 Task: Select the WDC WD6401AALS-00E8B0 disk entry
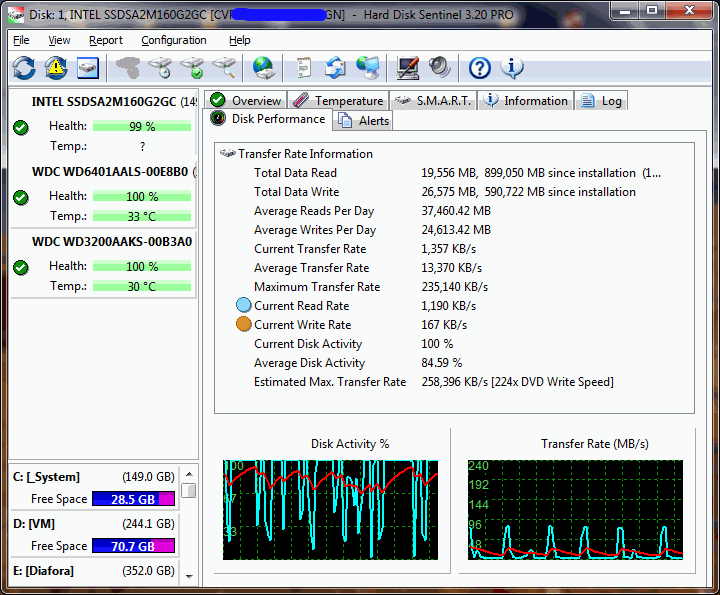(103, 193)
